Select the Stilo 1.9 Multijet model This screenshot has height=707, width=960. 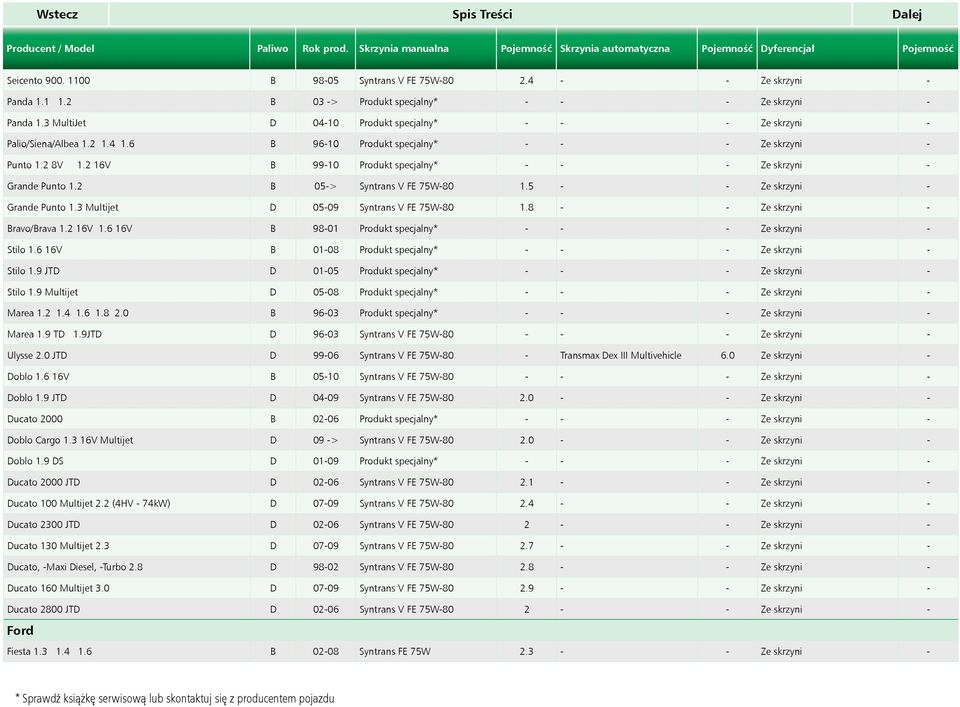(x=42, y=292)
